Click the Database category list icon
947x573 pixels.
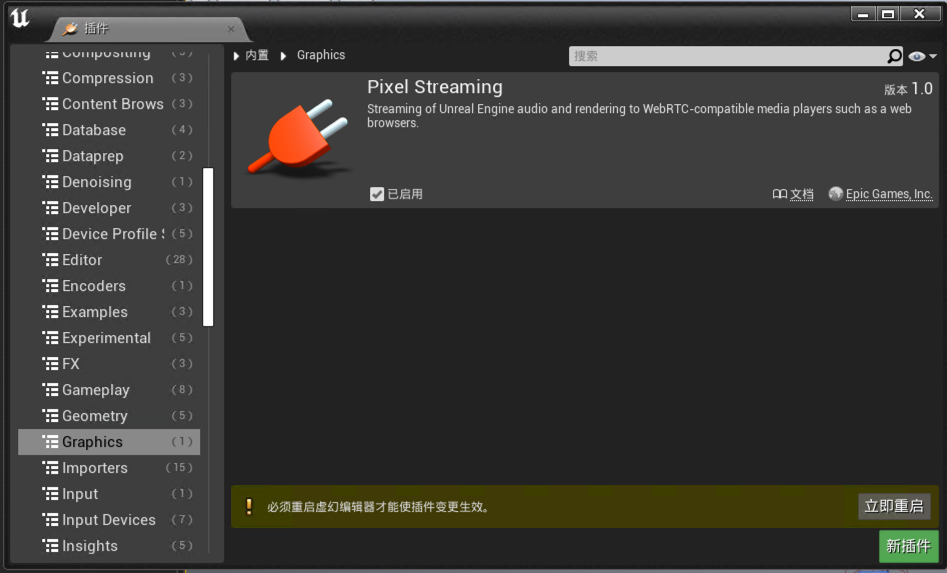coord(51,130)
